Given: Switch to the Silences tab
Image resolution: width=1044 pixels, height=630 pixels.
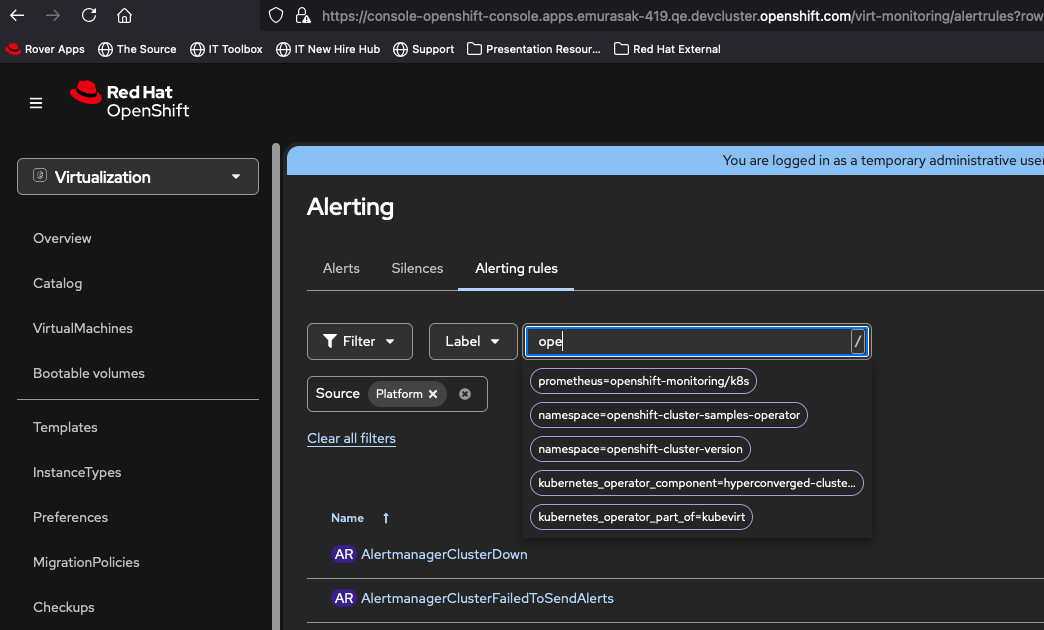Looking at the screenshot, I should [417, 268].
